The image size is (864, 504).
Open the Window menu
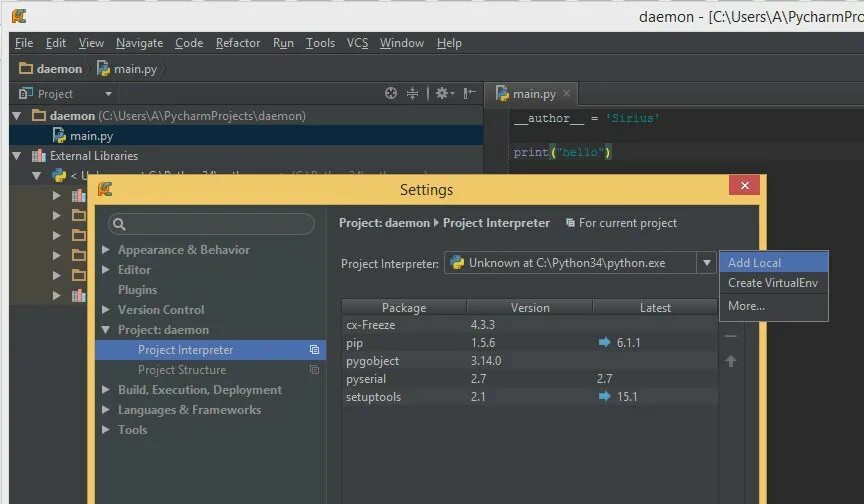click(x=402, y=43)
